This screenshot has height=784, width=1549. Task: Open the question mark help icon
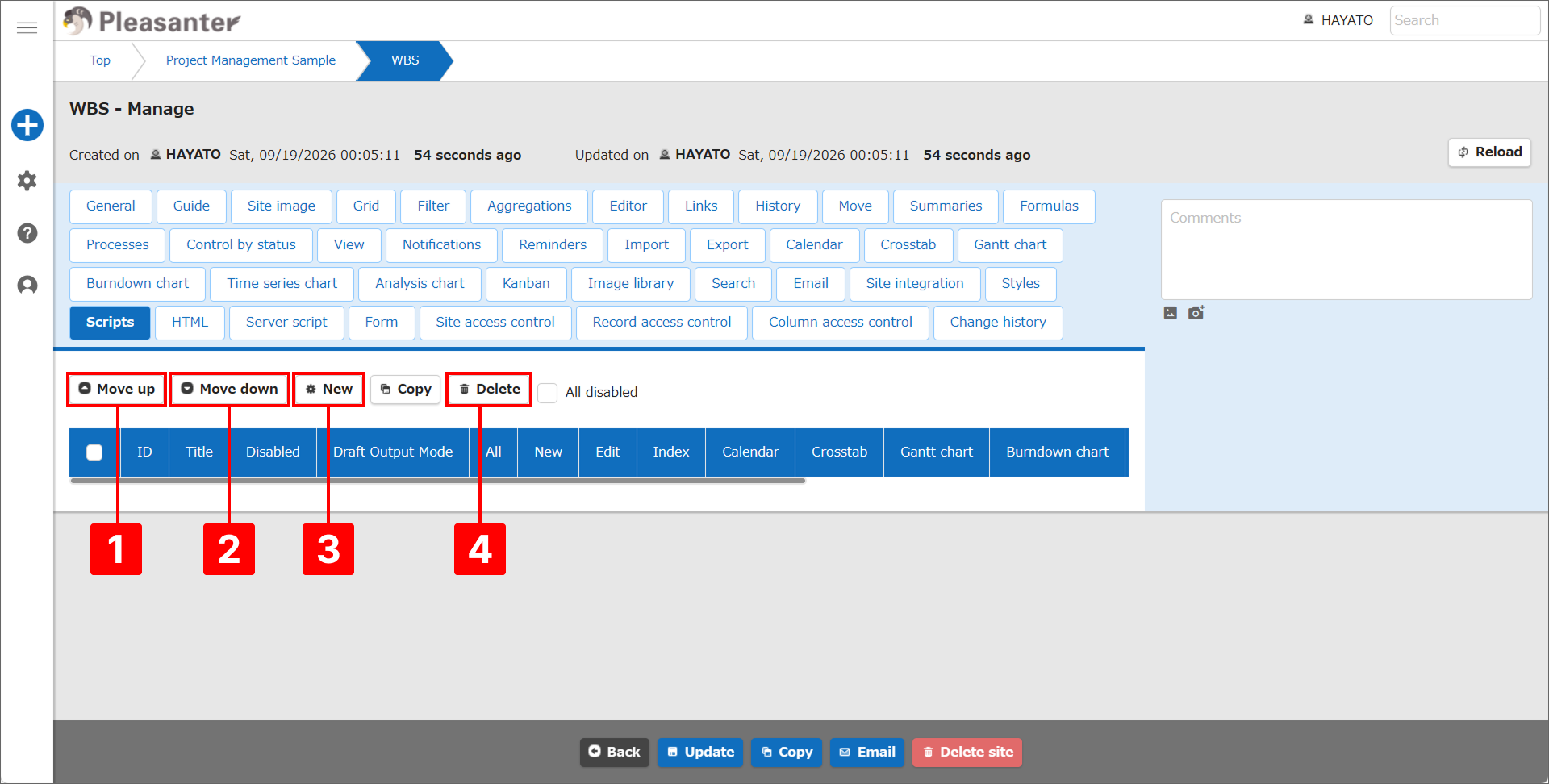27,233
